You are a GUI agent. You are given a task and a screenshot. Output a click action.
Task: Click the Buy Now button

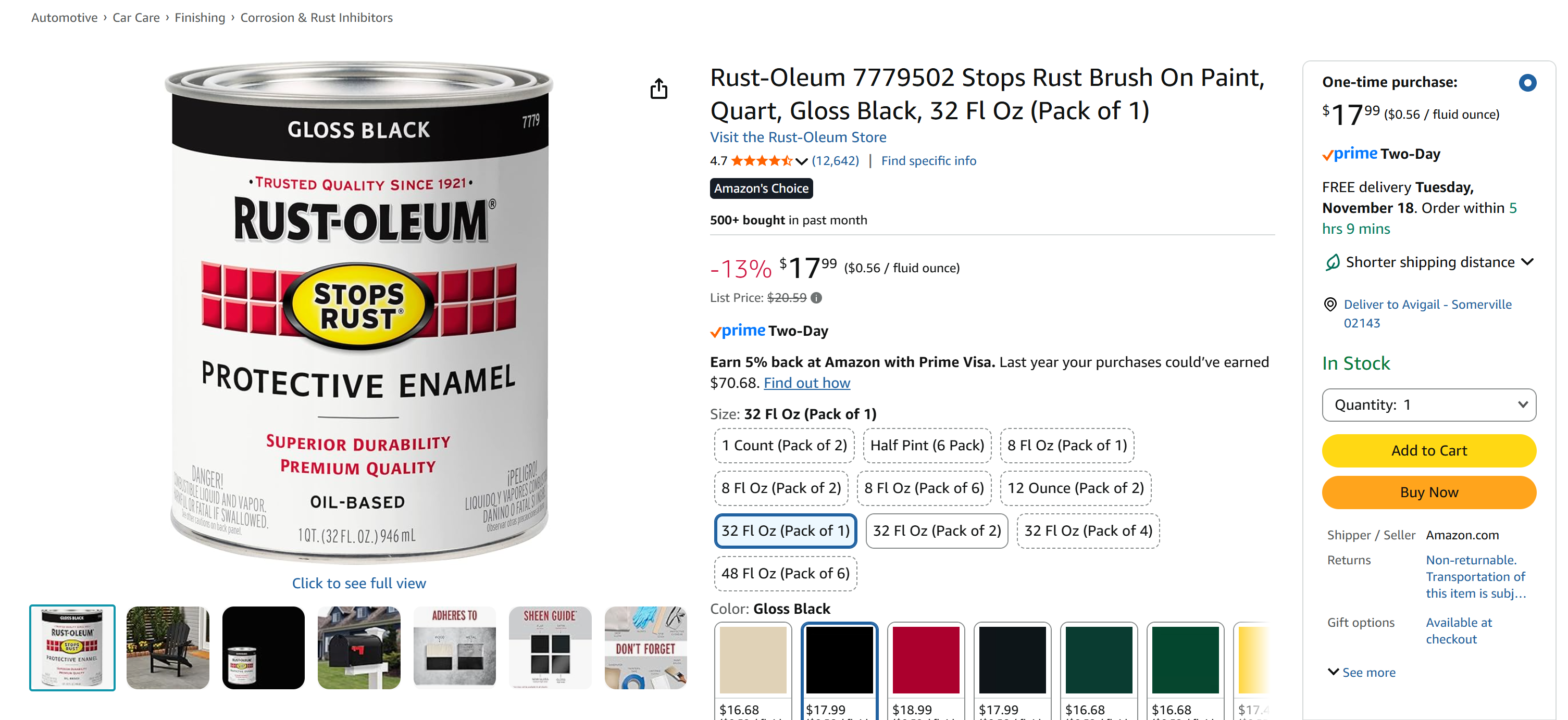point(1428,492)
